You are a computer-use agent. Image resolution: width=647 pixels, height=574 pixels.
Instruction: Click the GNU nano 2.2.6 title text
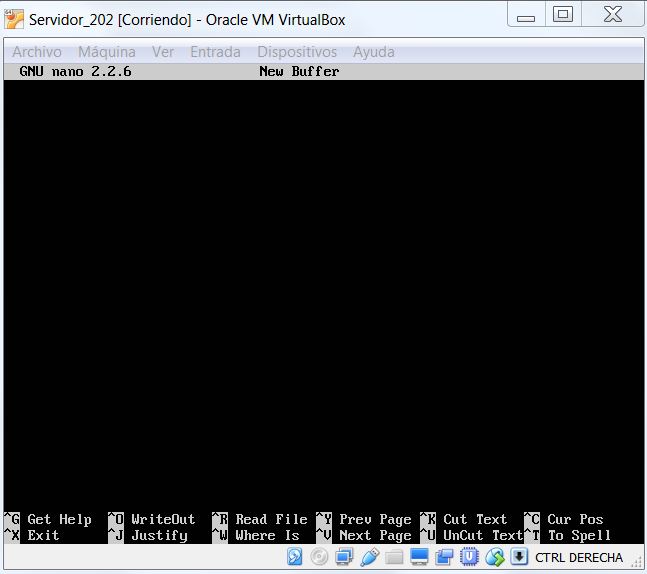point(76,71)
